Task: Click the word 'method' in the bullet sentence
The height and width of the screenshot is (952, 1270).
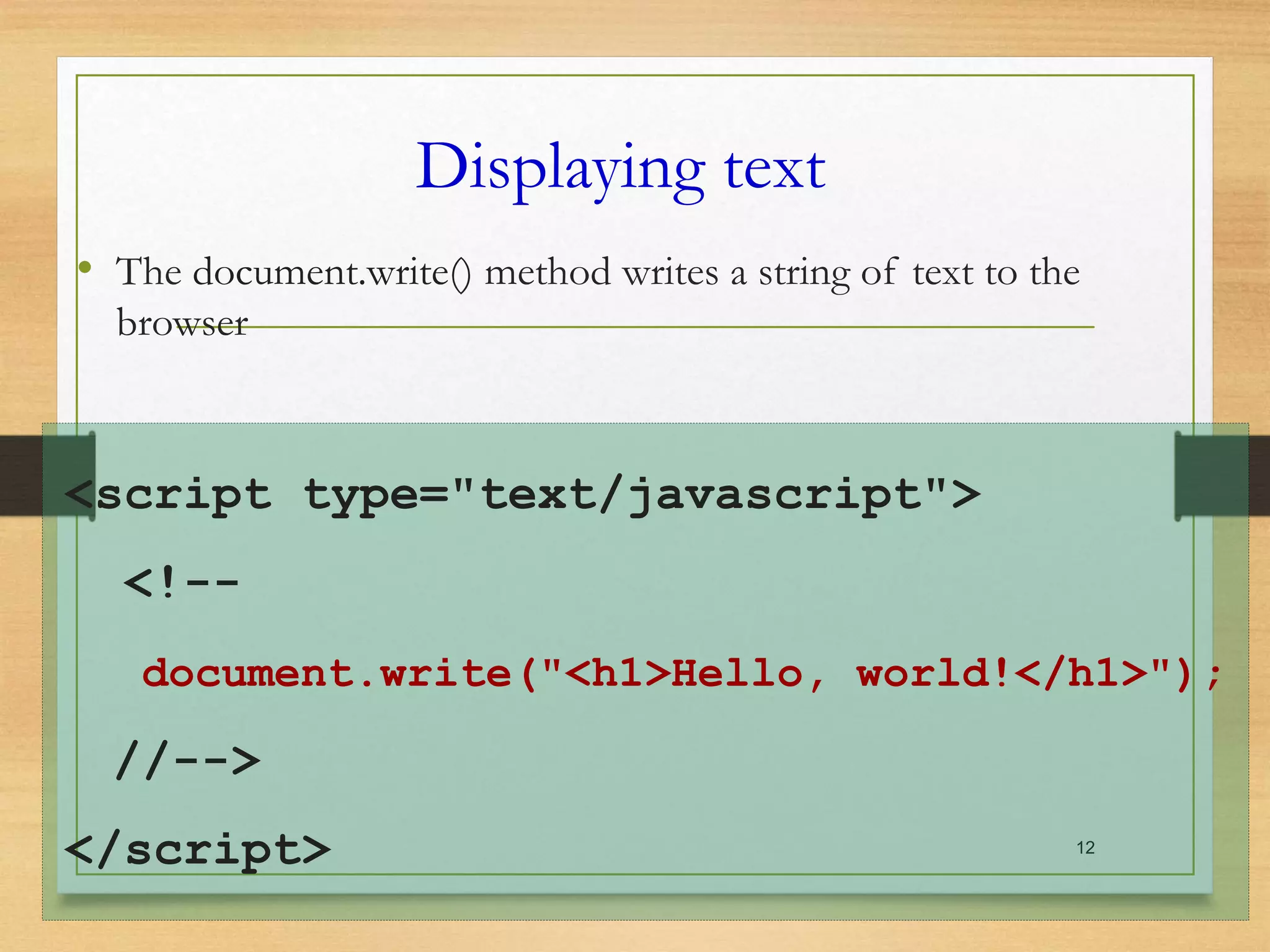Action: (547, 273)
